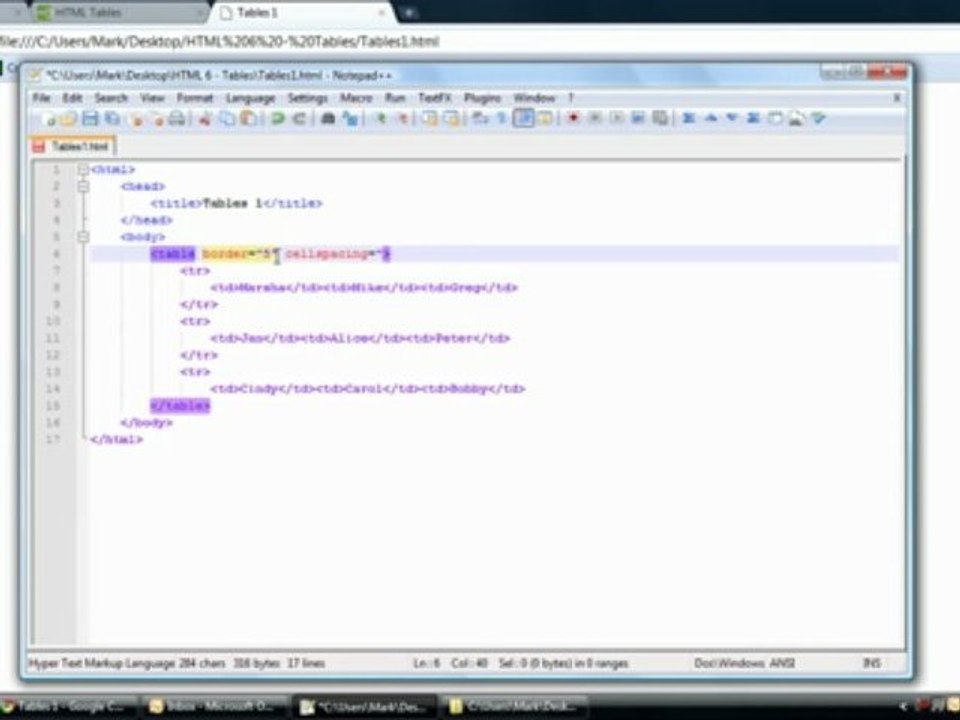960x720 pixels.
Task: Click the blue up-arrow toolbar icon
Action: 710,118
